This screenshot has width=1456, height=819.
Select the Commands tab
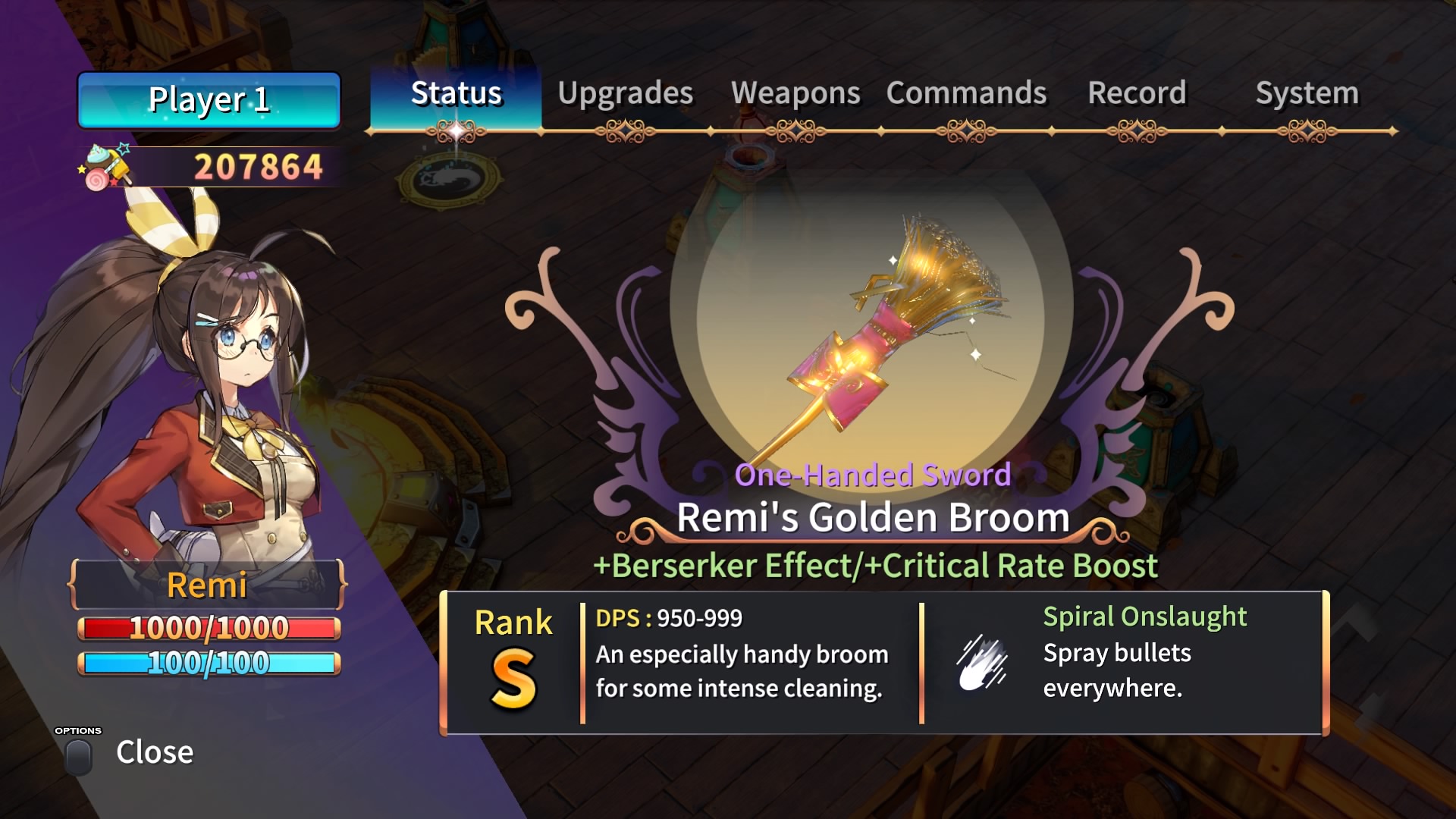click(x=966, y=93)
